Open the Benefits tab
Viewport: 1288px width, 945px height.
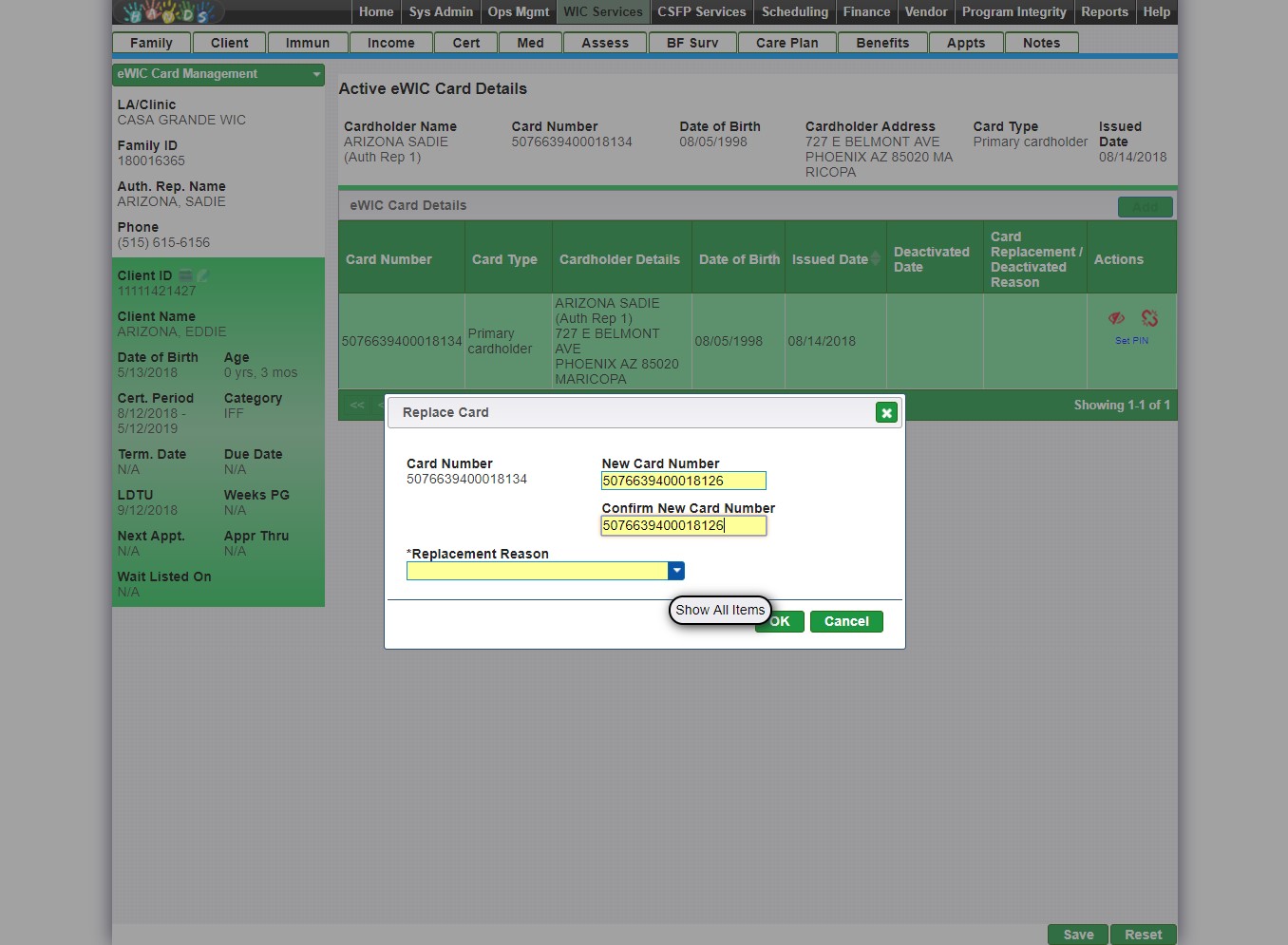click(882, 43)
